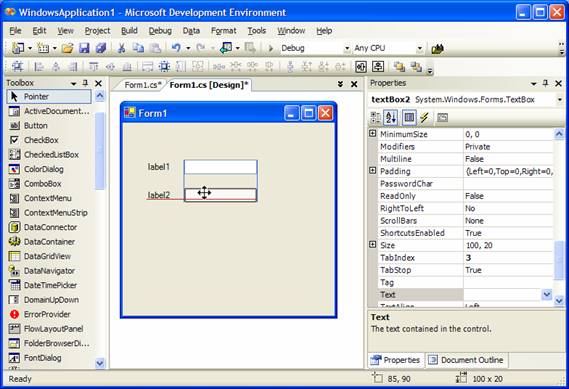Open the Properties window options dropdown arrow
569x389 pixels.
[533, 83]
